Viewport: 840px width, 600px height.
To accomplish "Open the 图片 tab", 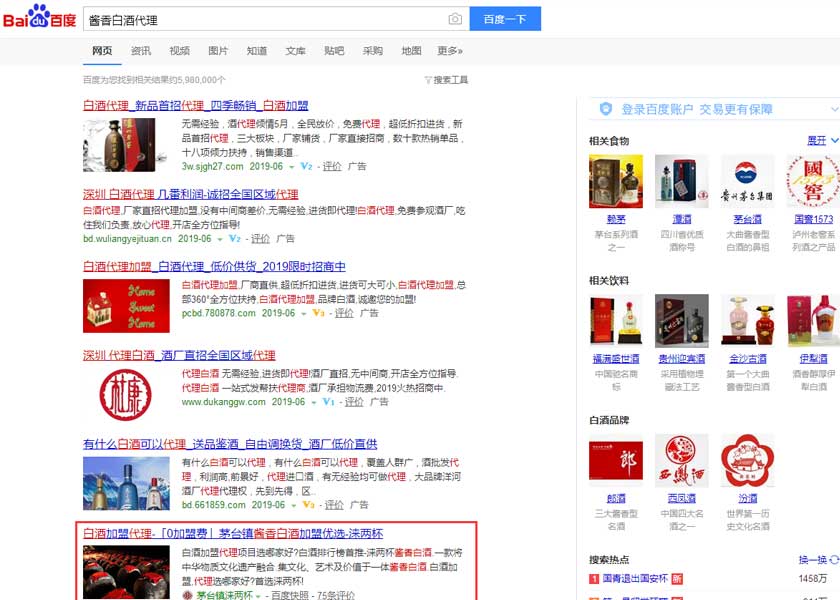I will [218, 51].
